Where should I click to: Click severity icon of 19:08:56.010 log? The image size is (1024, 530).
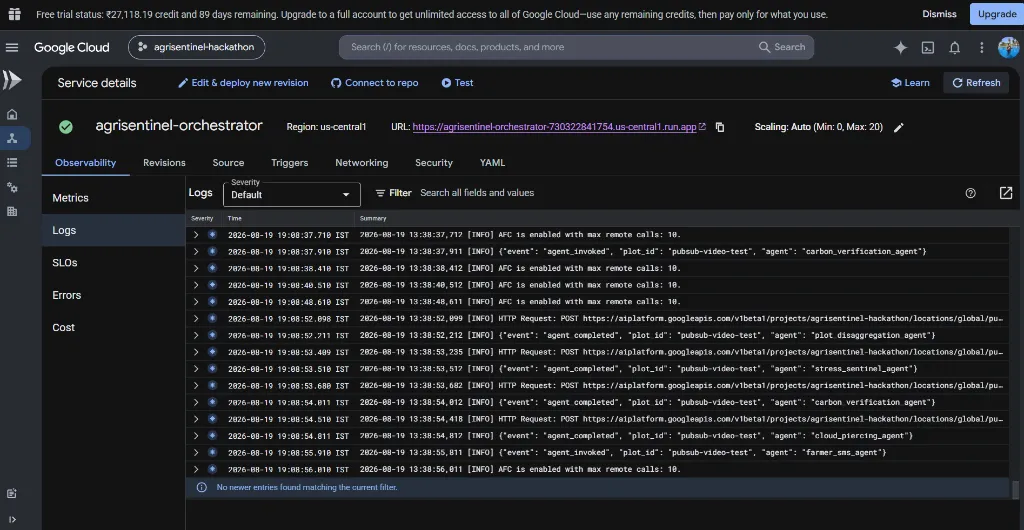[x=212, y=469]
